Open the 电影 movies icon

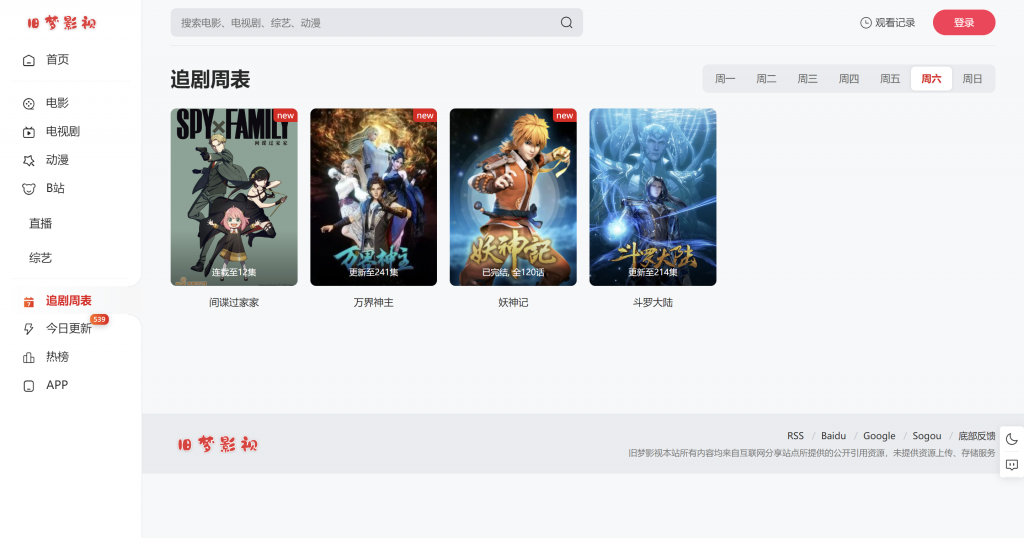pyautogui.click(x=29, y=103)
